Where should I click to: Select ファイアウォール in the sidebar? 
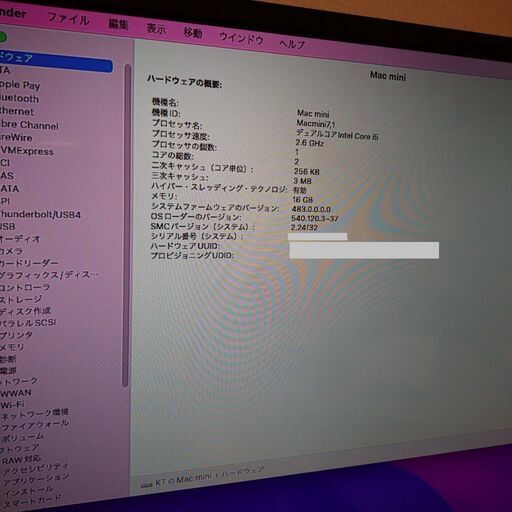coord(34,425)
